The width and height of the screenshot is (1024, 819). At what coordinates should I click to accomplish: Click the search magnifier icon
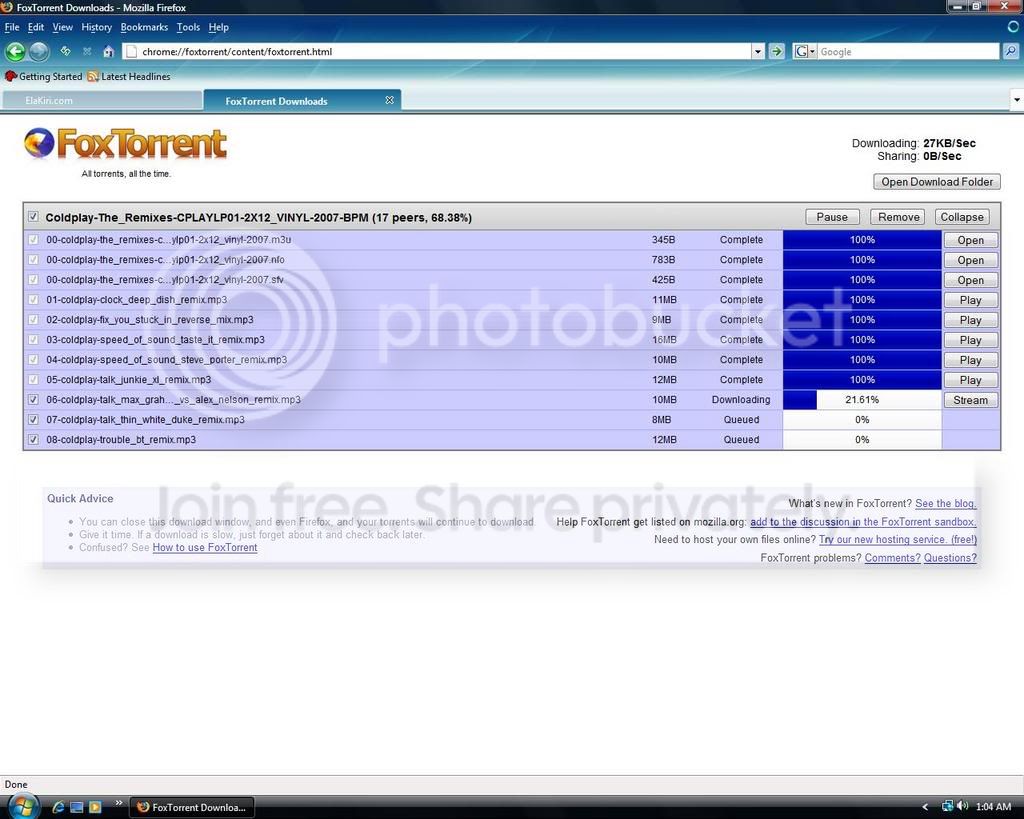[1011, 51]
